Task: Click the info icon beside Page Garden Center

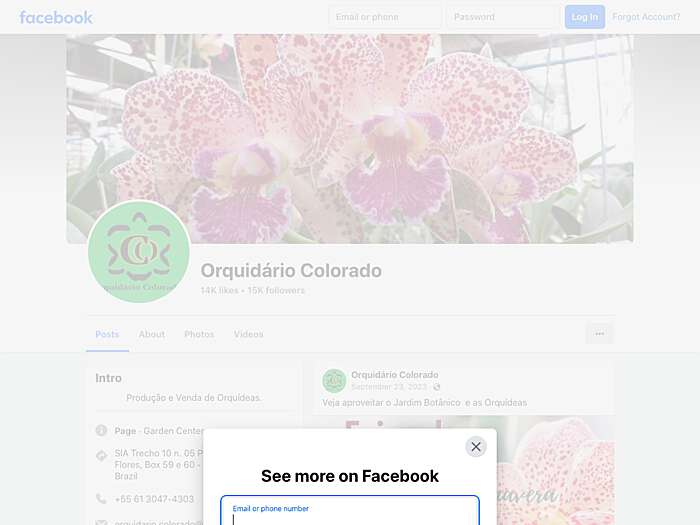Action: tap(101, 430)
